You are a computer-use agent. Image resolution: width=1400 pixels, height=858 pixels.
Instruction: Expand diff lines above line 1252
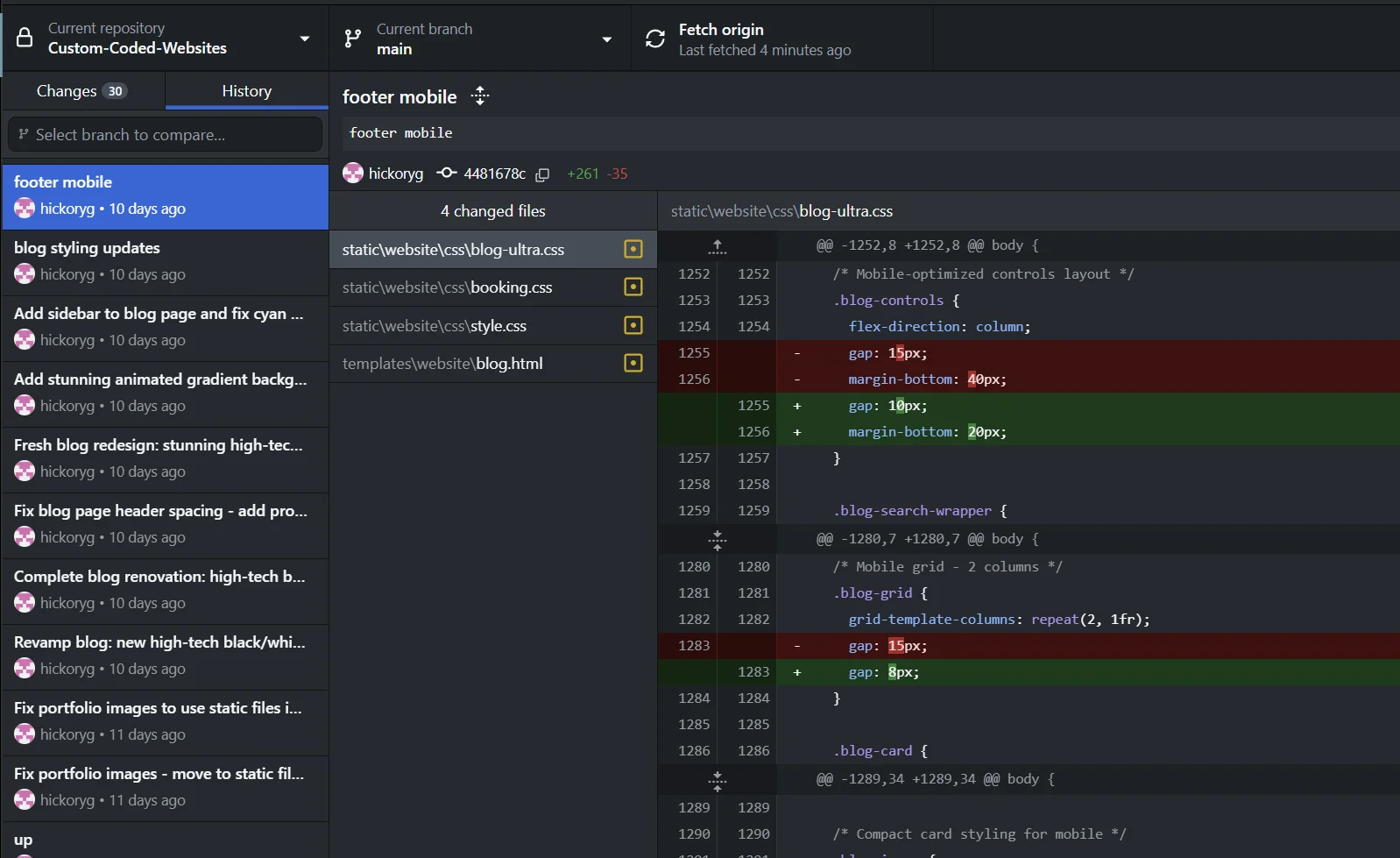tap(718, 246)
